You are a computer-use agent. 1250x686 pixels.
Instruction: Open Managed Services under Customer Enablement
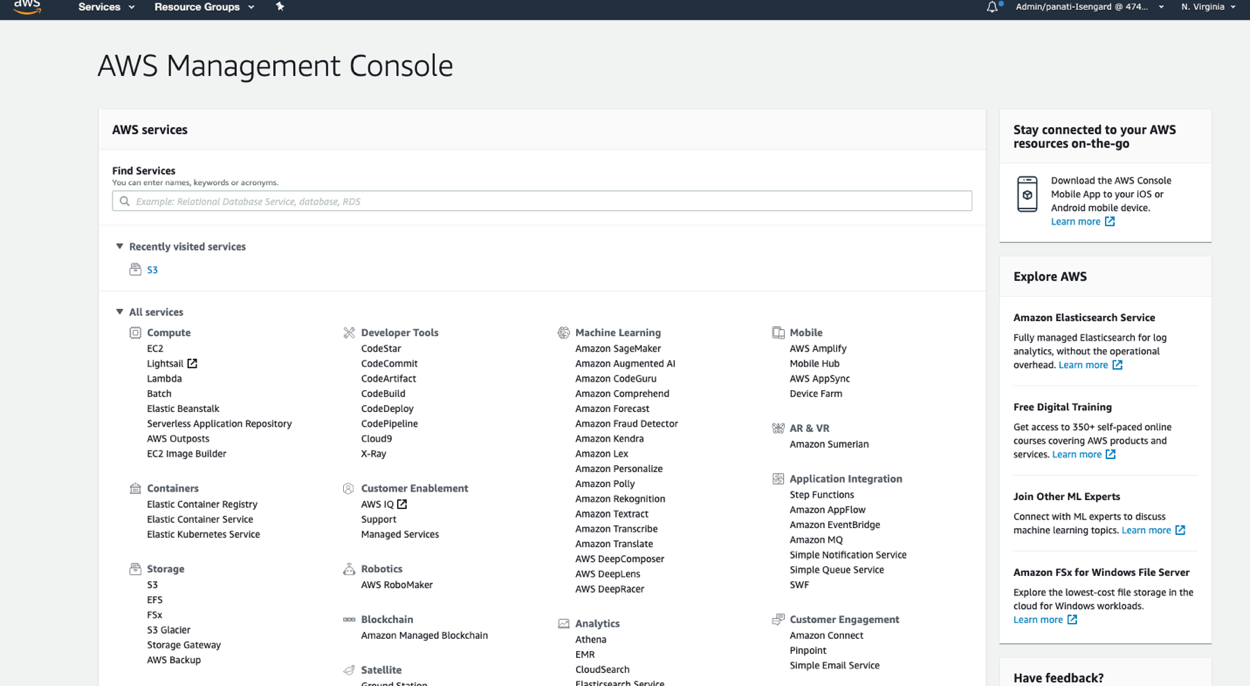click(400, 534)
